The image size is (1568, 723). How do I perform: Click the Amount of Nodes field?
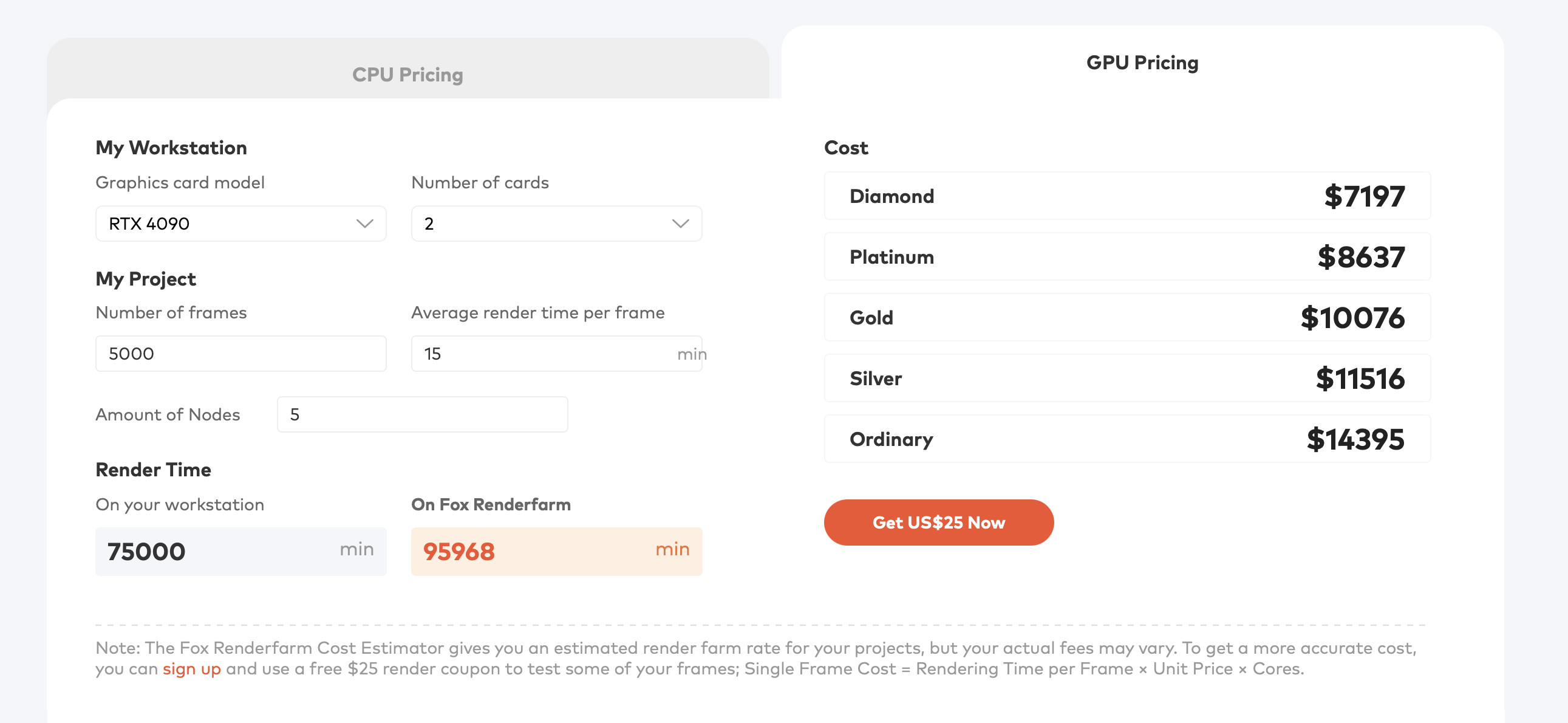(422, 414)
